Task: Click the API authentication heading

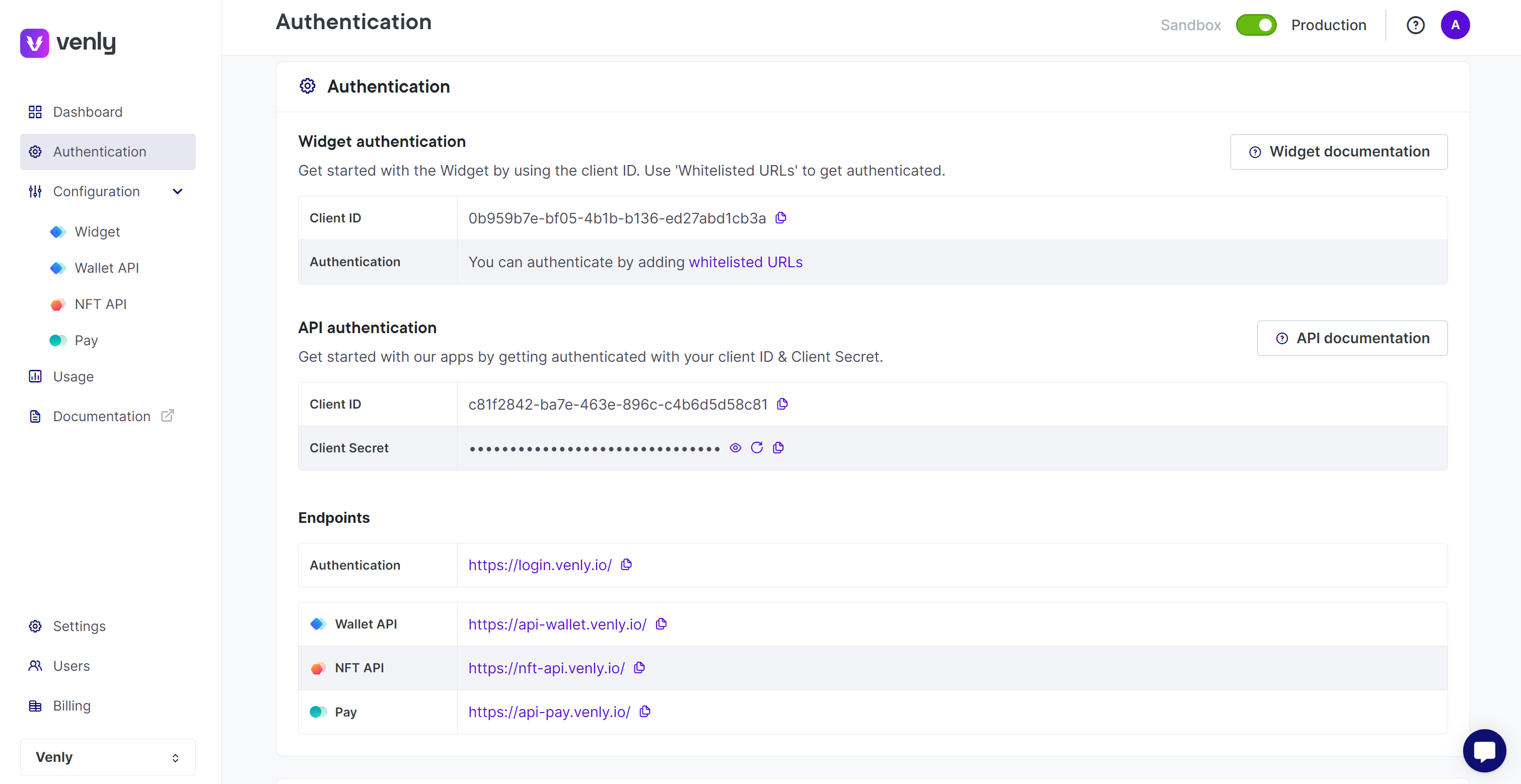Action: pyautogui.click(x=367, y=328)
